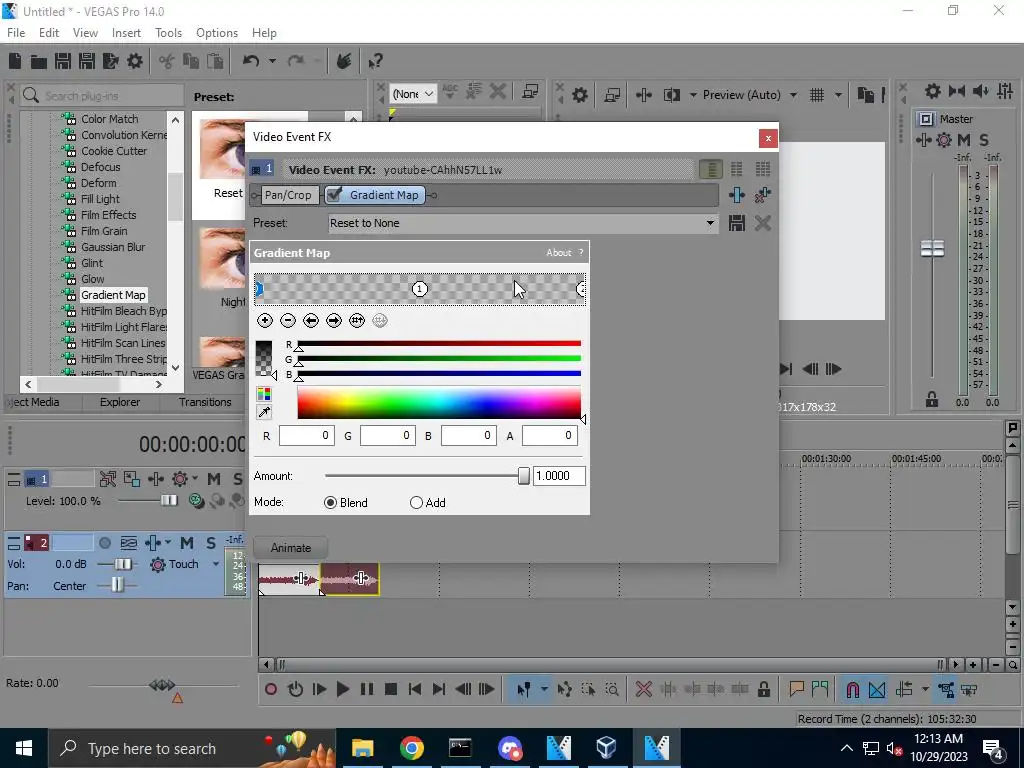1024x768 pixels.
Task: Toggle automatic crossfades icon
Action: 877,690
